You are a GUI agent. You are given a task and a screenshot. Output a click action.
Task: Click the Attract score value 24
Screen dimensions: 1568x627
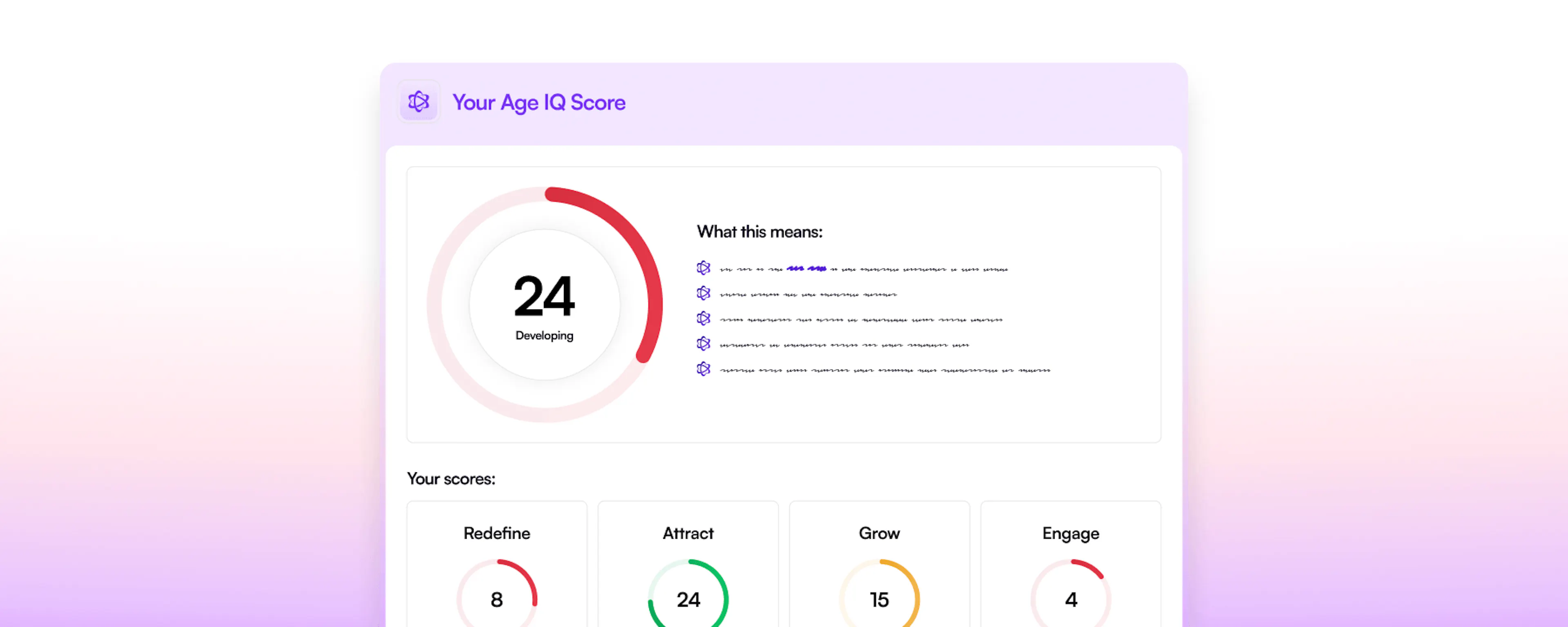click(688, 600)
